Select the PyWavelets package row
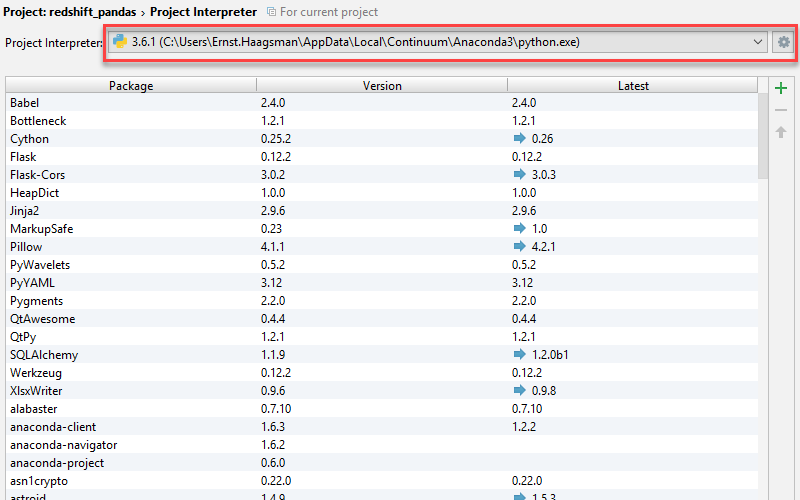The height and width of the screenshot is (500, 800). point(382,264)
